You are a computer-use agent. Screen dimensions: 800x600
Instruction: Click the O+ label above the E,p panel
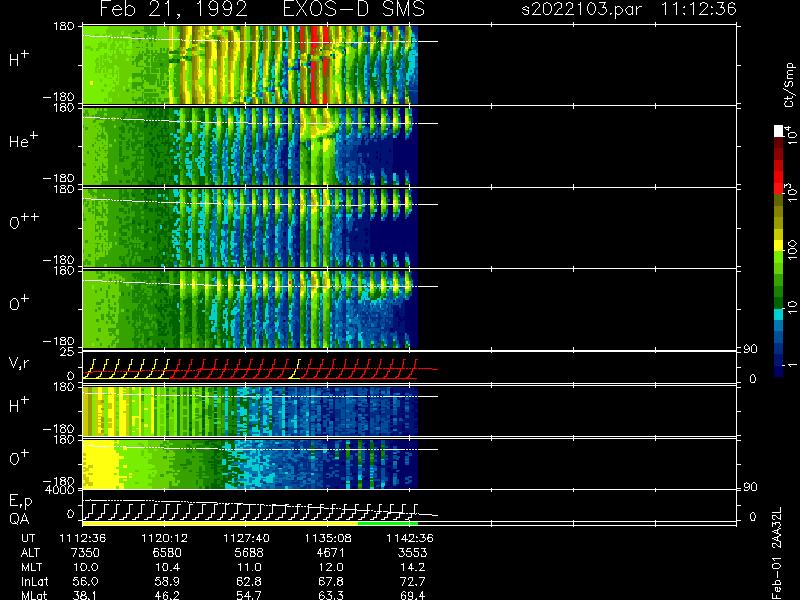[19, 458]
